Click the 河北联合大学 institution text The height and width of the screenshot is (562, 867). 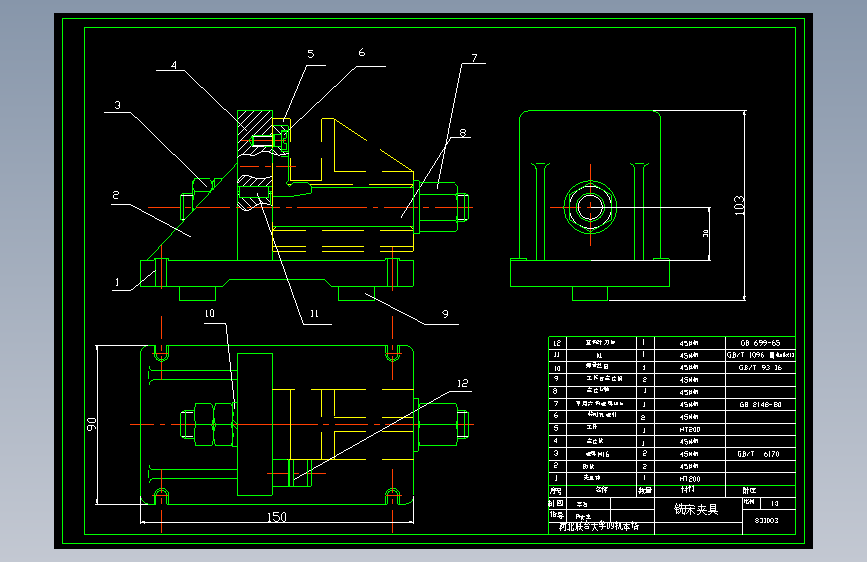tap(598, 527)
